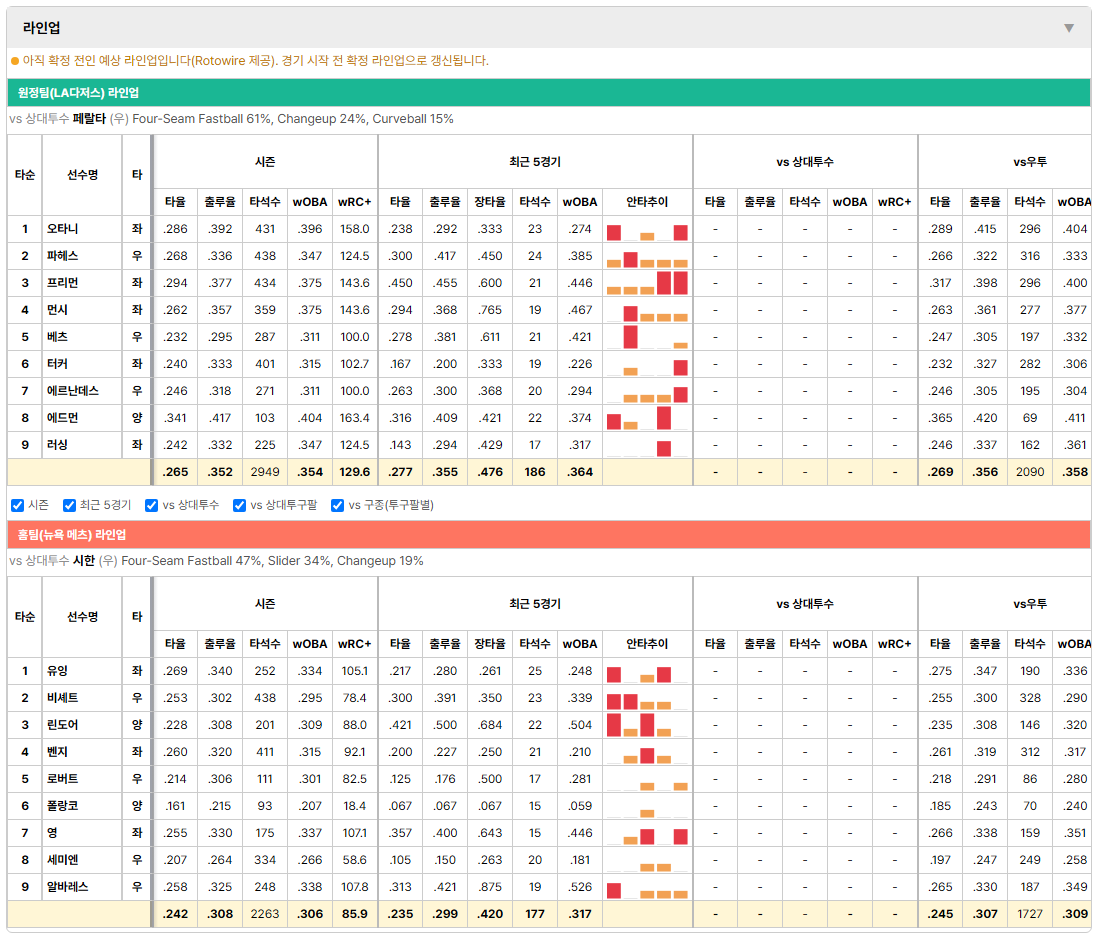The width and height of the screenshot is (1098, 939).
Task: Toggle the 시즌 checkbox
Action: (18, 506)
